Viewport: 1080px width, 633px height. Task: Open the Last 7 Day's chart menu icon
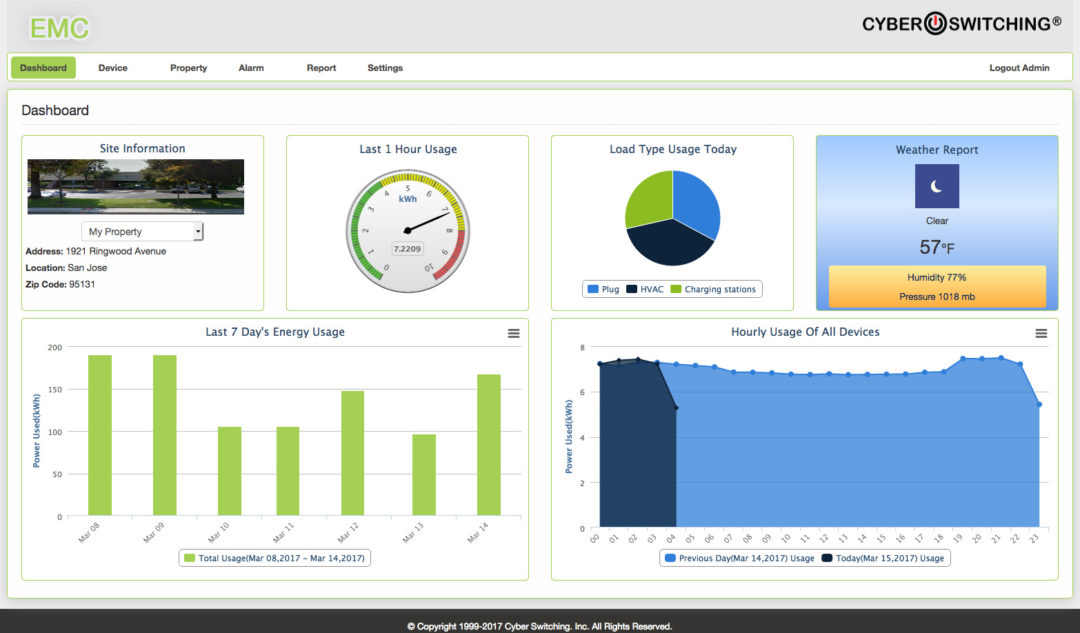[514, 333]
